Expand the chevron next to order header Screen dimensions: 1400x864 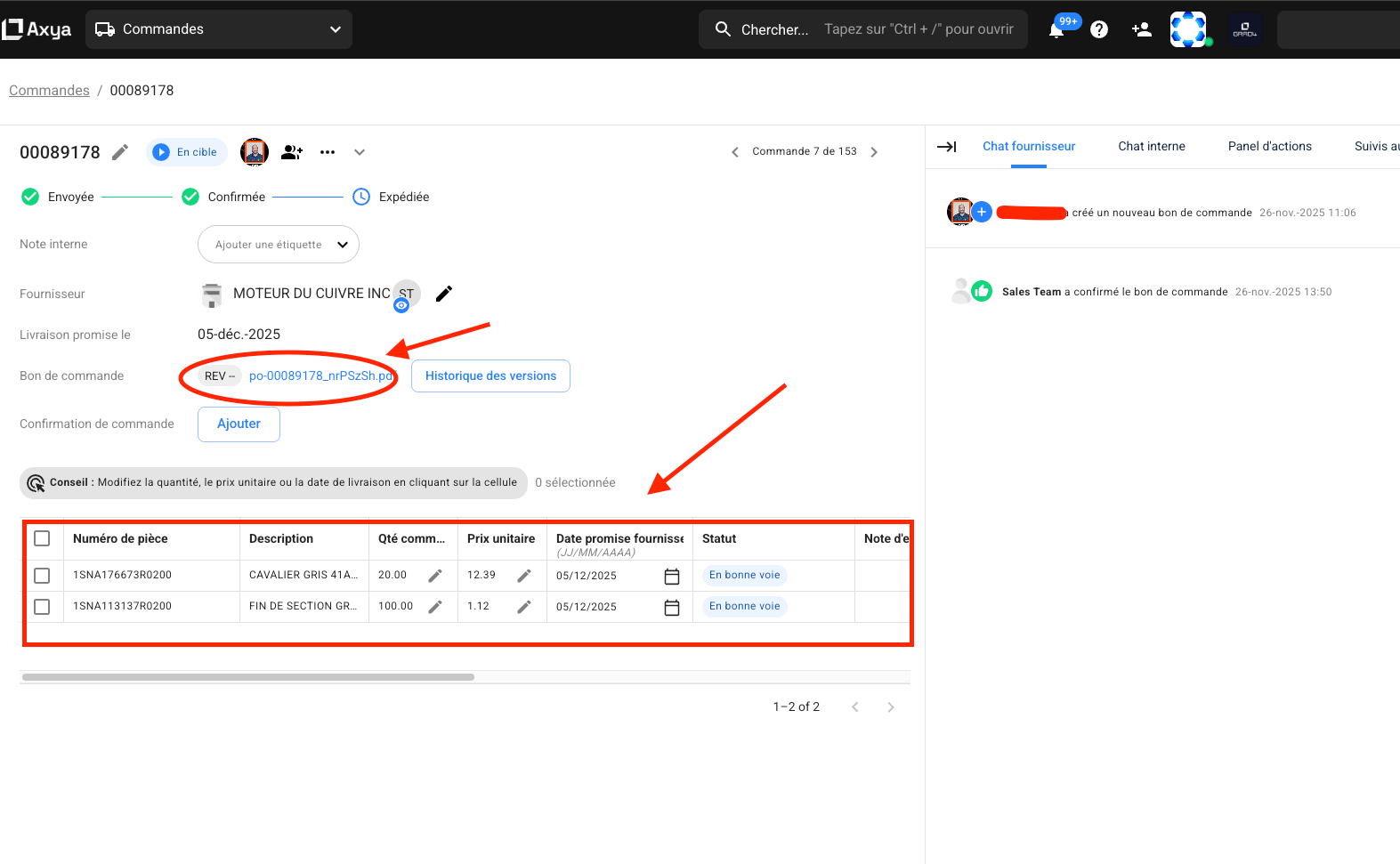pos(360,152)
